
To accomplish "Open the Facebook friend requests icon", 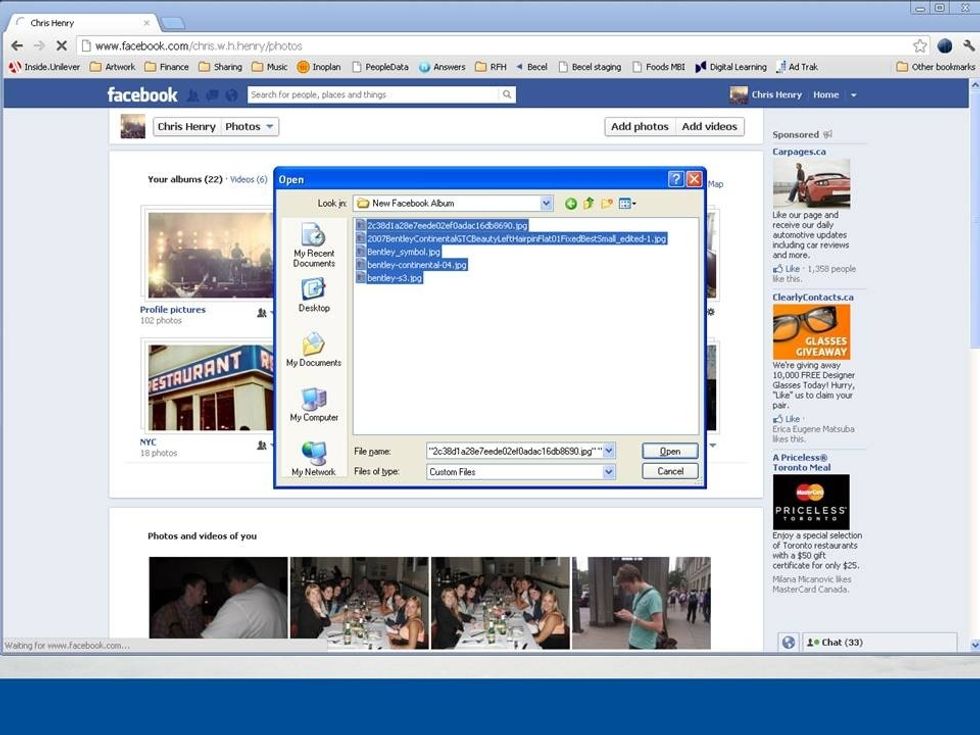I will [193, 95].
